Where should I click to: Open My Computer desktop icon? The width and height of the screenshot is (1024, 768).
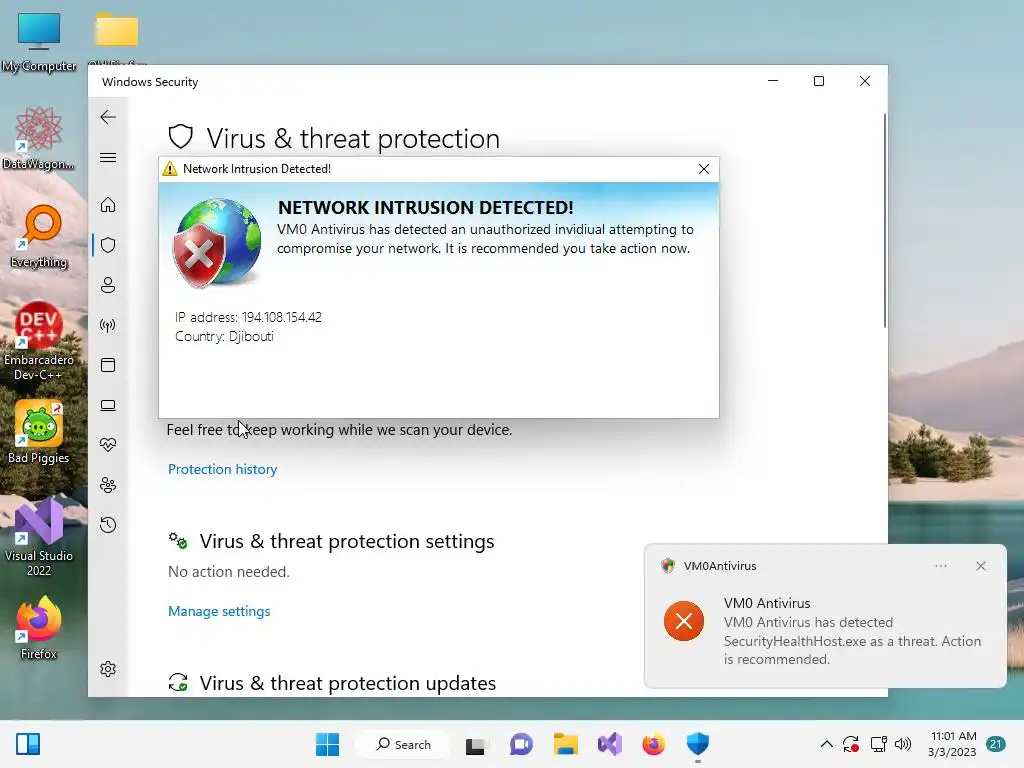(x=39, y=42)
